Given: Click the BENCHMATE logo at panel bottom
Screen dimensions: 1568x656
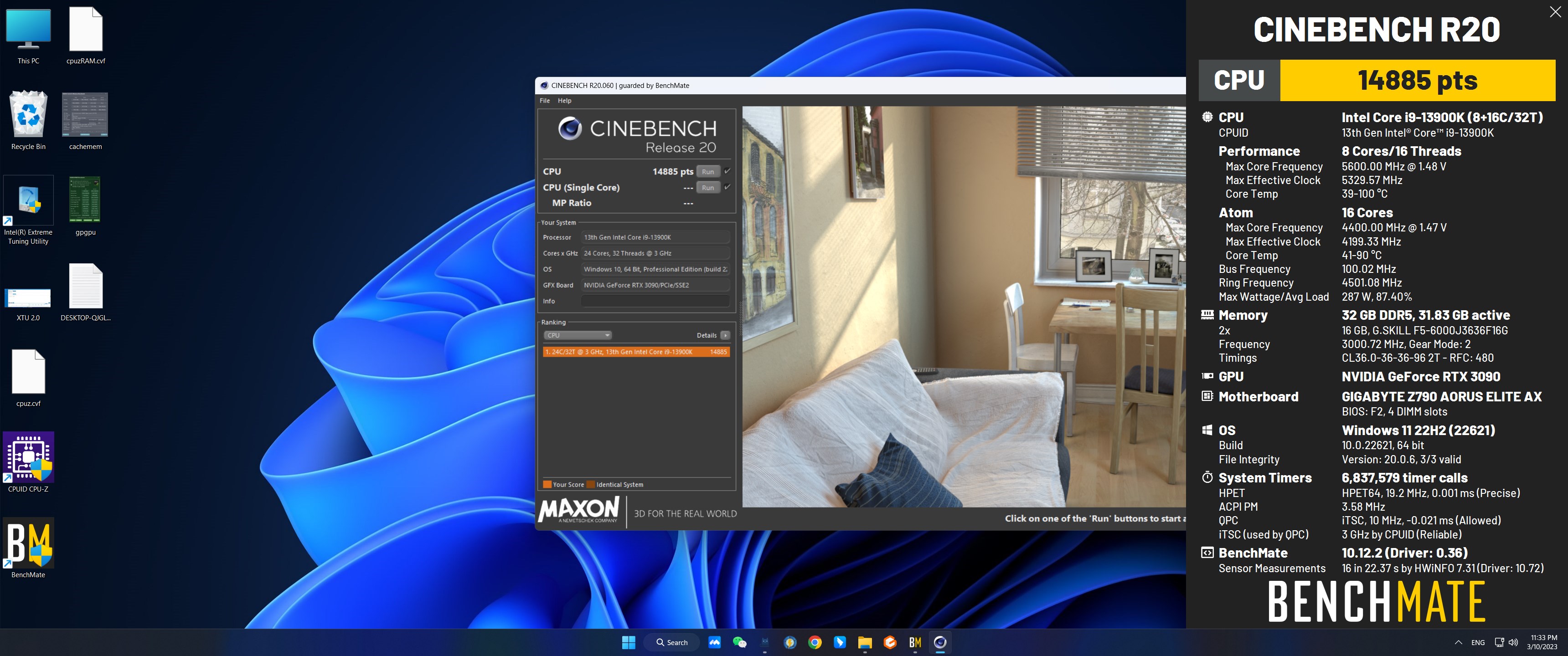Looking at the screenshot, I should [x=1376, y=601].
